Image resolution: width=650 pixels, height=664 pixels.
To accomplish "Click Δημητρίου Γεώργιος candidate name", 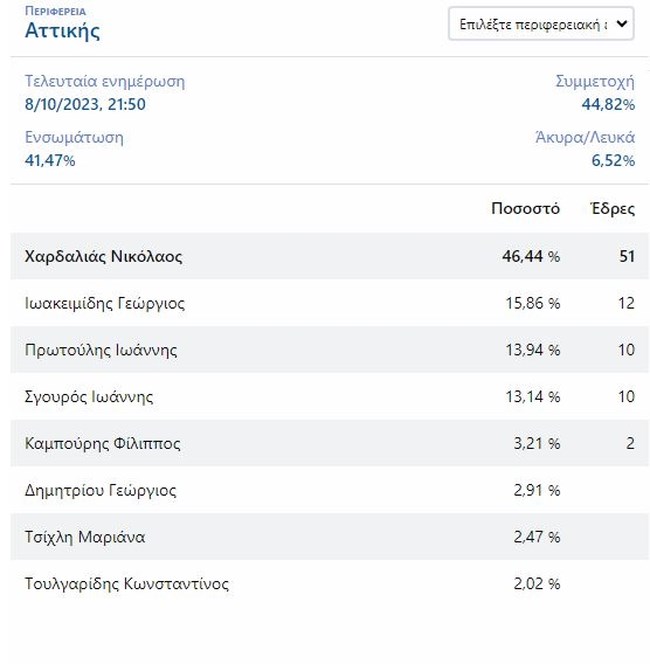I will pyautogui.click(x=101, y=490).
